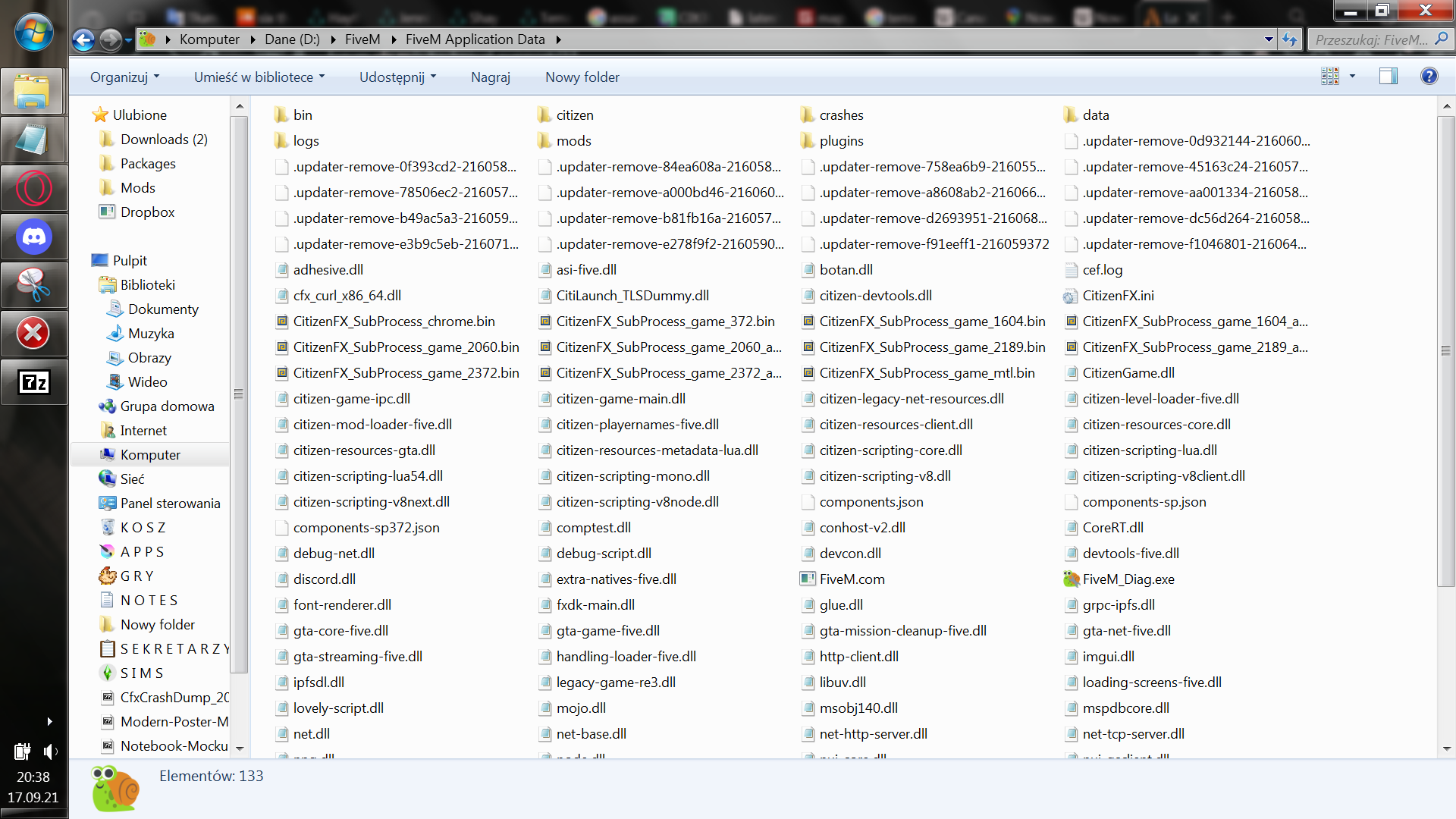This screenshot has height=819, width=1456.
Task: Select the bin folder
Action: point(294,115)
